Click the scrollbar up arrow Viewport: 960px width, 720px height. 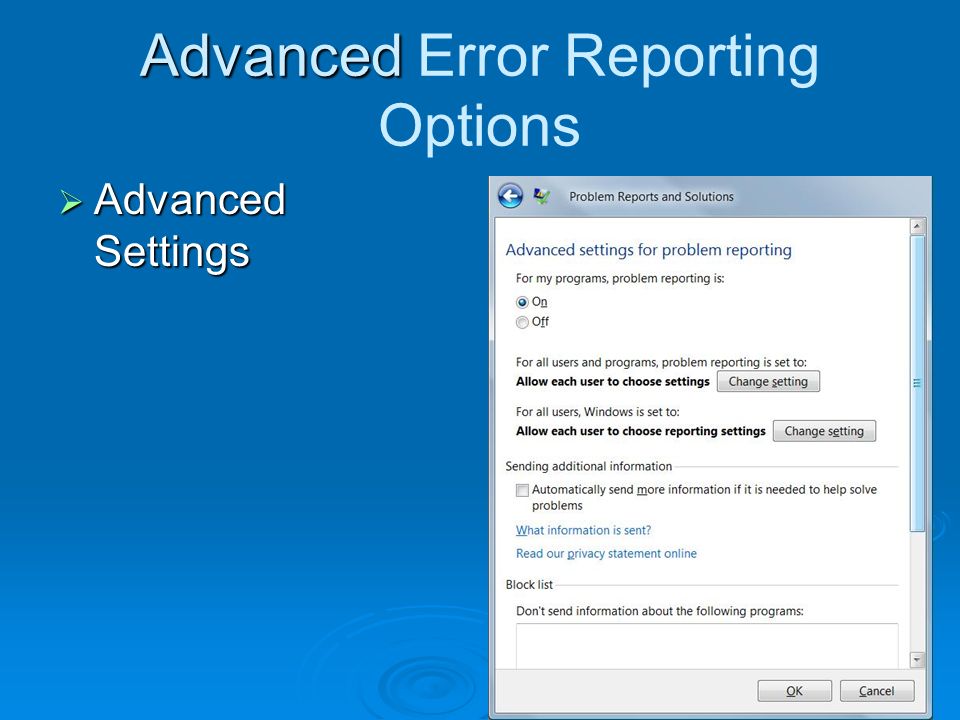pos(917,227)
